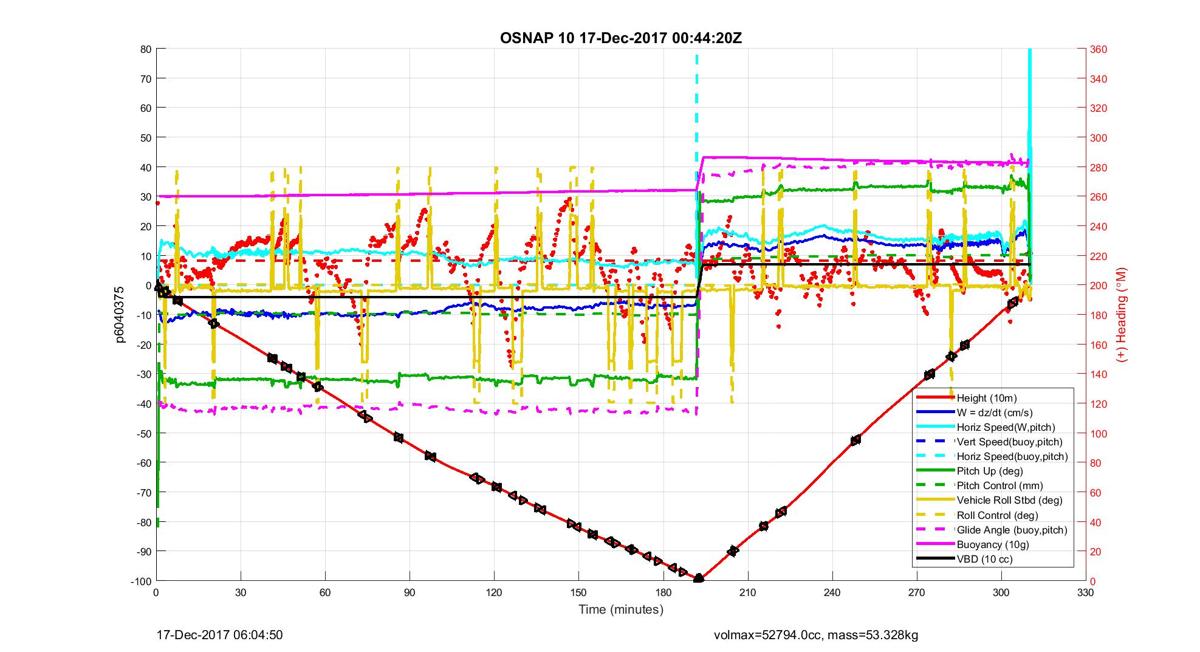Click the plot title "OSNAP 10 17-Dec-2017 00:44:20Z"
Image resolution: width=1200 pixels, height=652 pixels.
click(x=620, y=38)
